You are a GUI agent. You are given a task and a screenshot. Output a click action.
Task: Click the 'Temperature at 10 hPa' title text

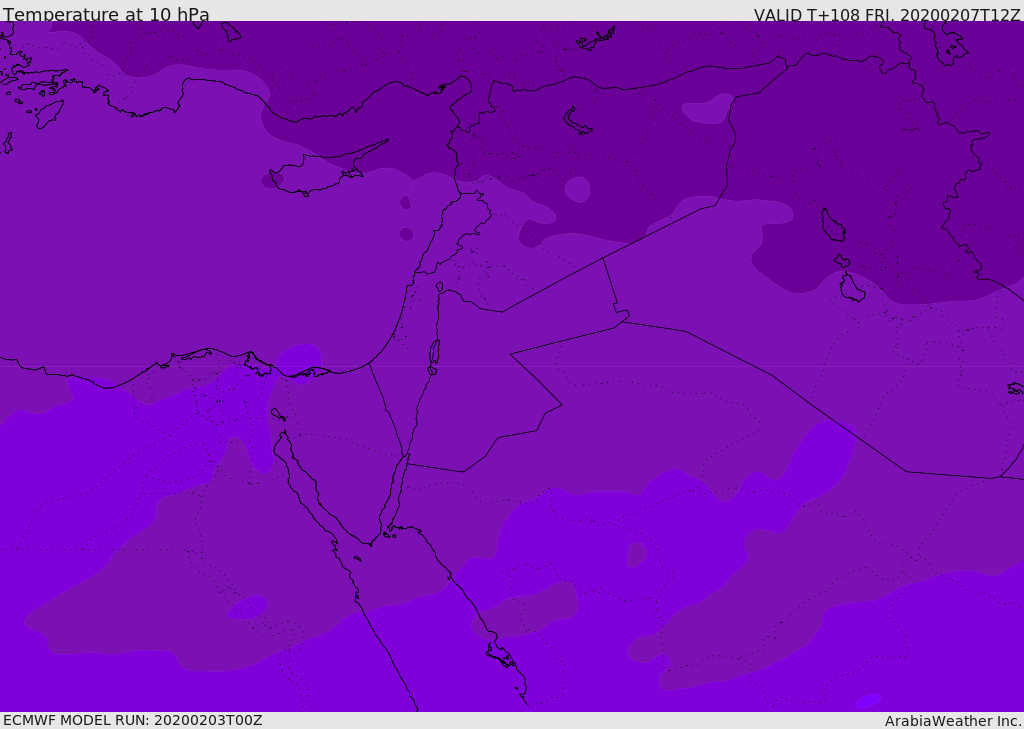coord(106,14)
